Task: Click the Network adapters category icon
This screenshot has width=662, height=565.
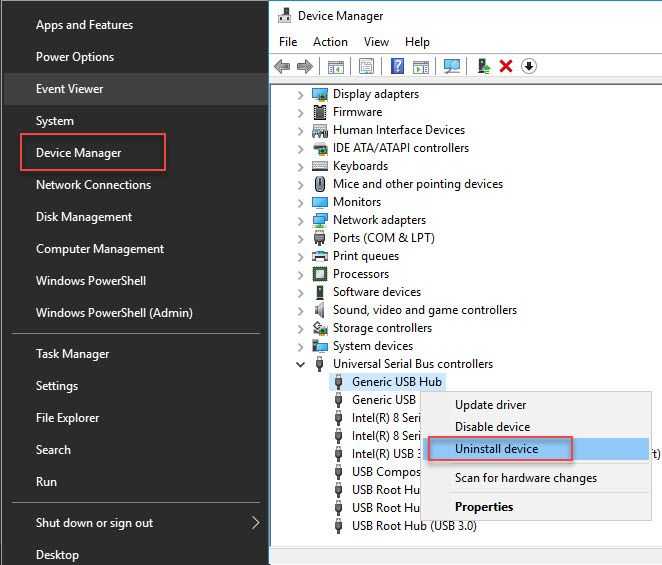Action: click(320, 220)
